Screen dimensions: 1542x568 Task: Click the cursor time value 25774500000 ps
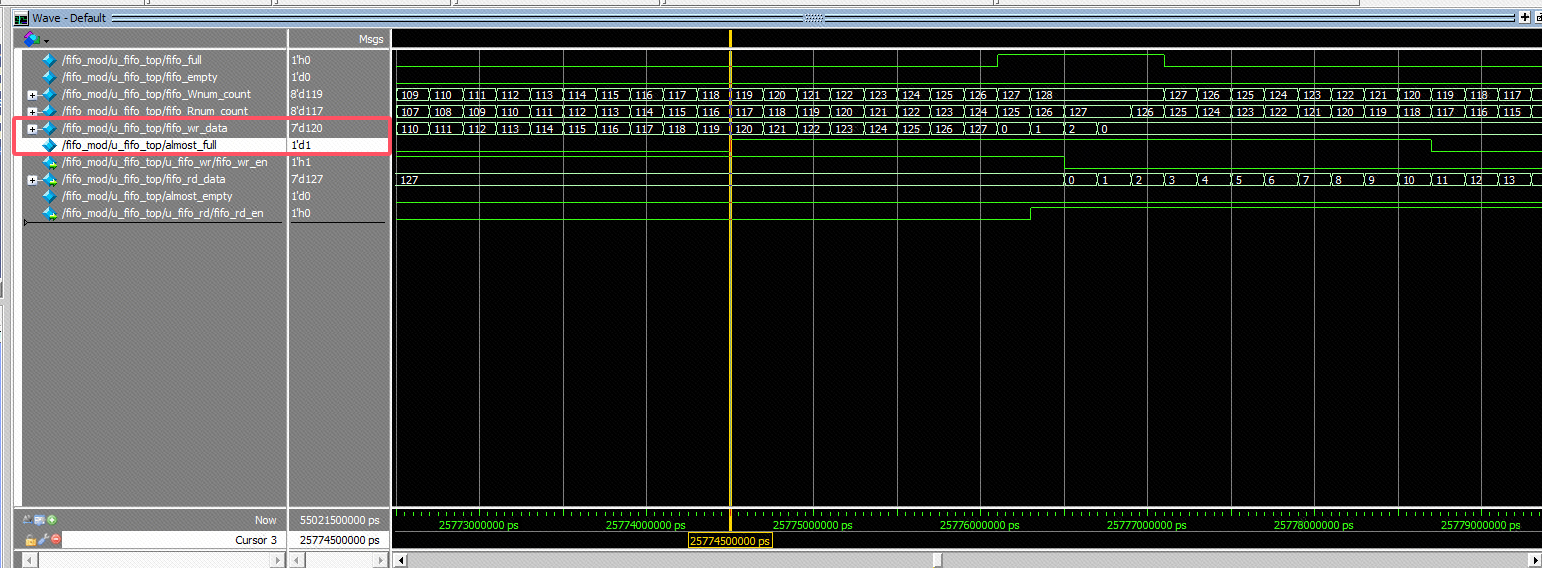339,540
